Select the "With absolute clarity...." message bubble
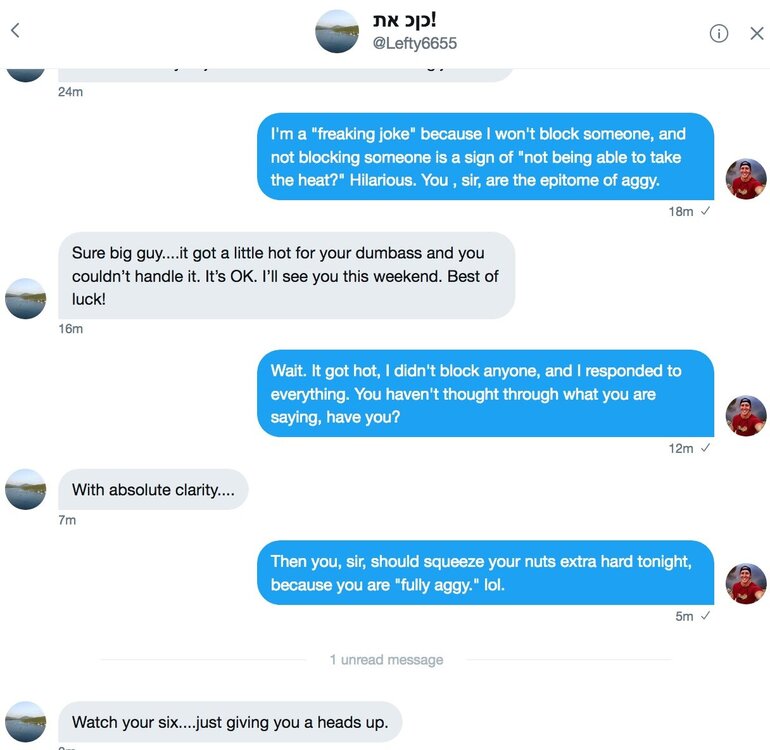 point(153,490)
